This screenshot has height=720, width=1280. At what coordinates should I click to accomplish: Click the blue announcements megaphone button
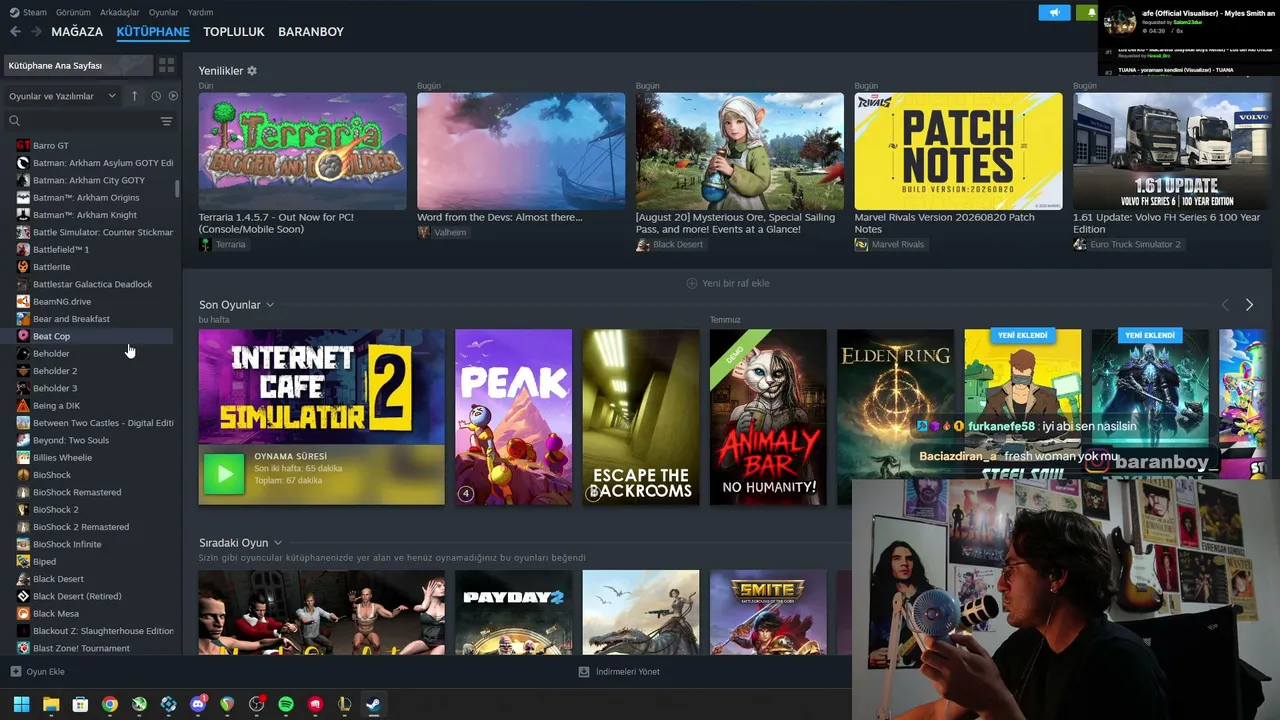click(1054, 12)
